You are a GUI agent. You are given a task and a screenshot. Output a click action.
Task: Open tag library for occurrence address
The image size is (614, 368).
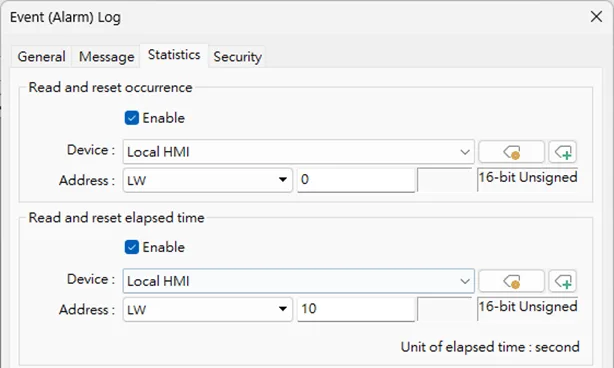pyautogui.click(x=511, y=152)
